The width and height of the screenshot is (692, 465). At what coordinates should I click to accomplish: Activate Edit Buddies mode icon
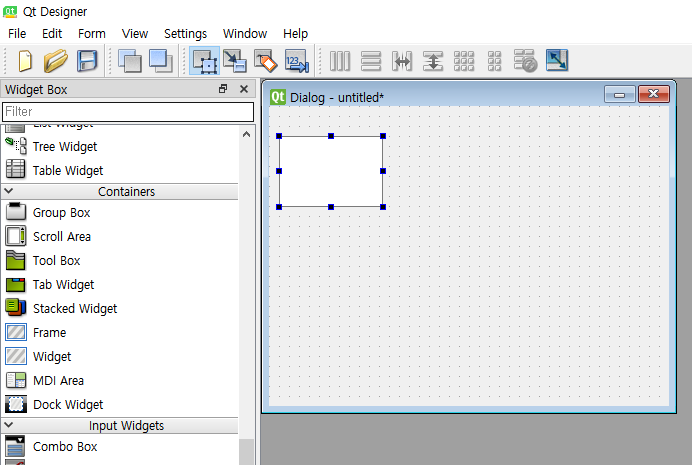[x=265, y=60]
